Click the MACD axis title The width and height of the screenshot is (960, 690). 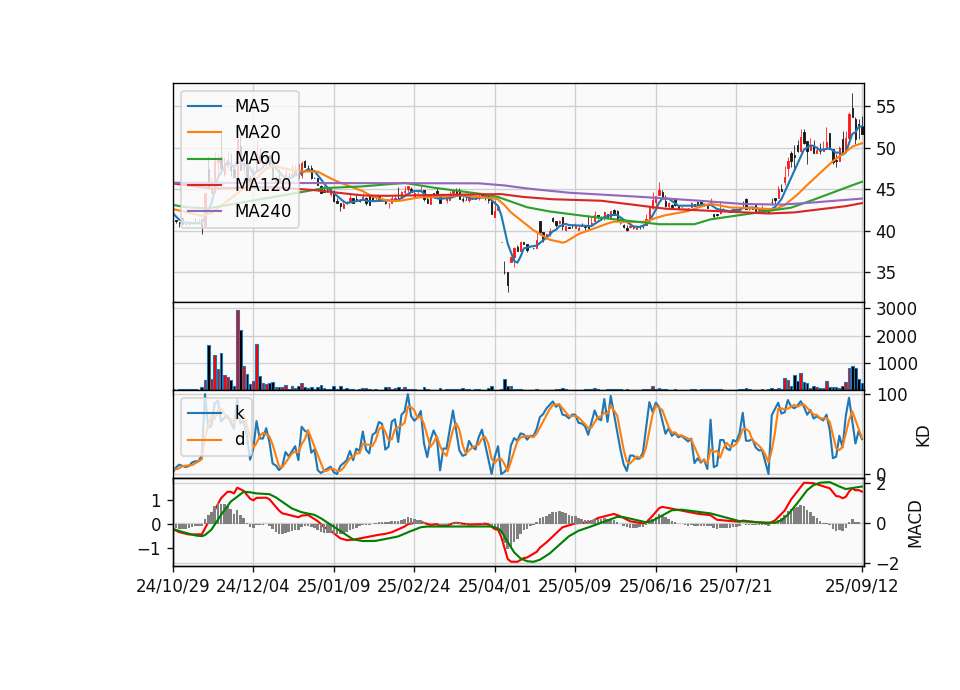[915, 524]
